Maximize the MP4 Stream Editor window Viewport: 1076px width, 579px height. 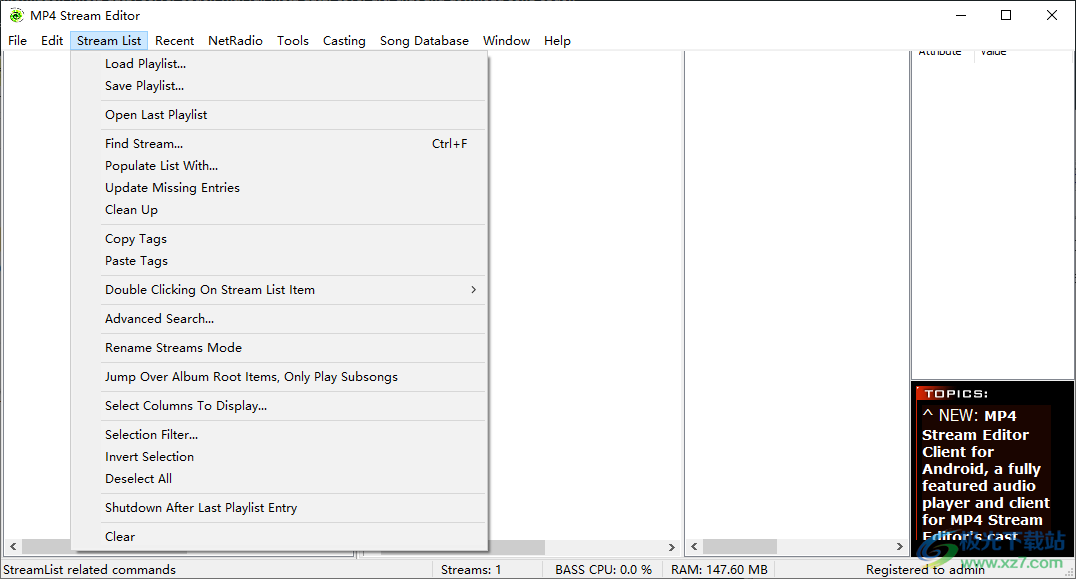[1006, 15]
